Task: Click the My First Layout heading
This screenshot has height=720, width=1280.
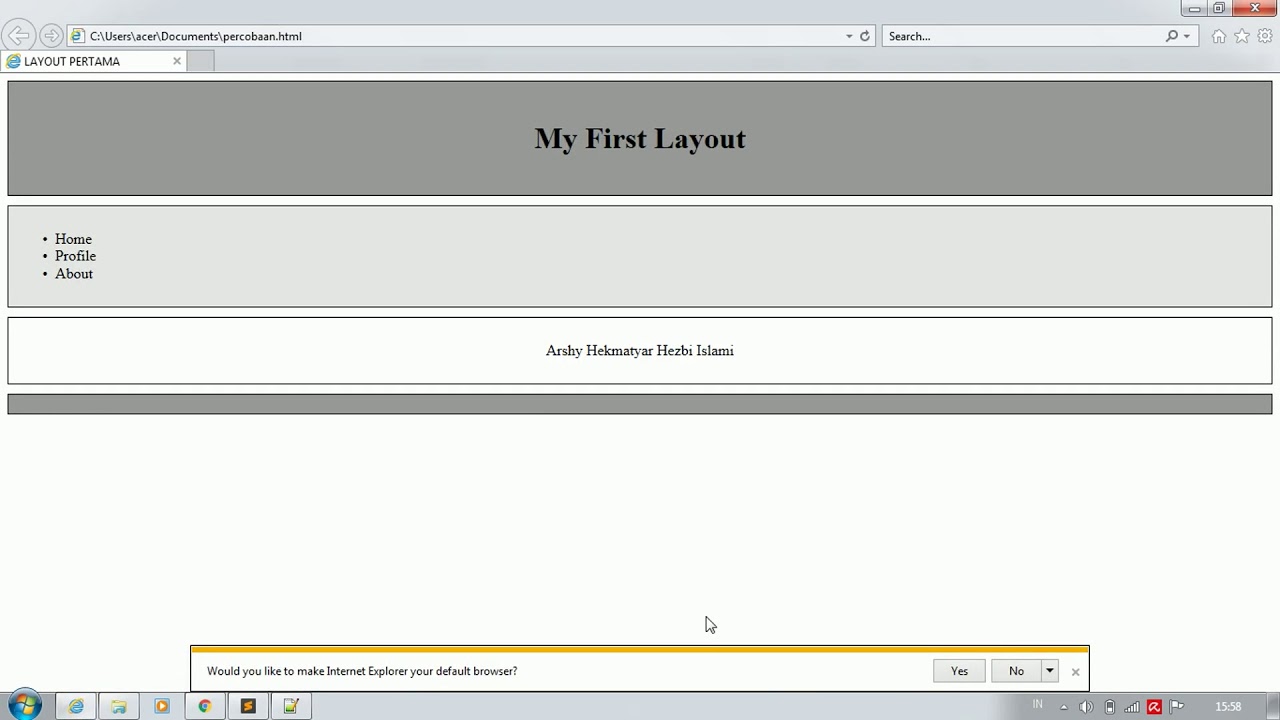Action: click(x=640, y=138)
